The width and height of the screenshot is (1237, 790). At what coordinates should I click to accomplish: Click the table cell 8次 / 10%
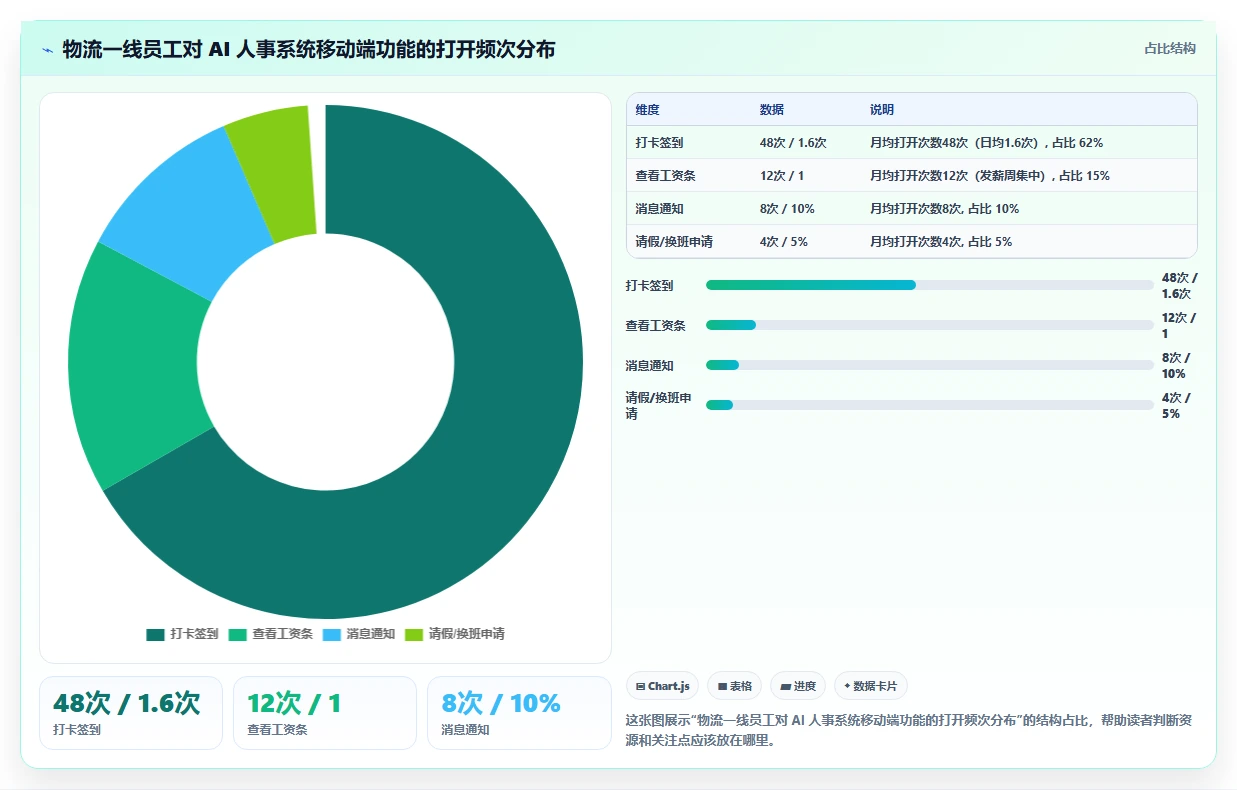pos(787,209)
